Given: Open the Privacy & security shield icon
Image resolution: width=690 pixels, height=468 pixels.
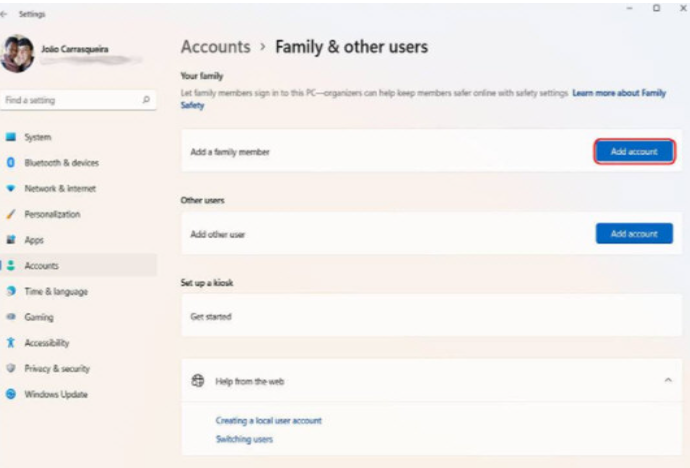Looking at the screenshot, I should pos(11,368).
